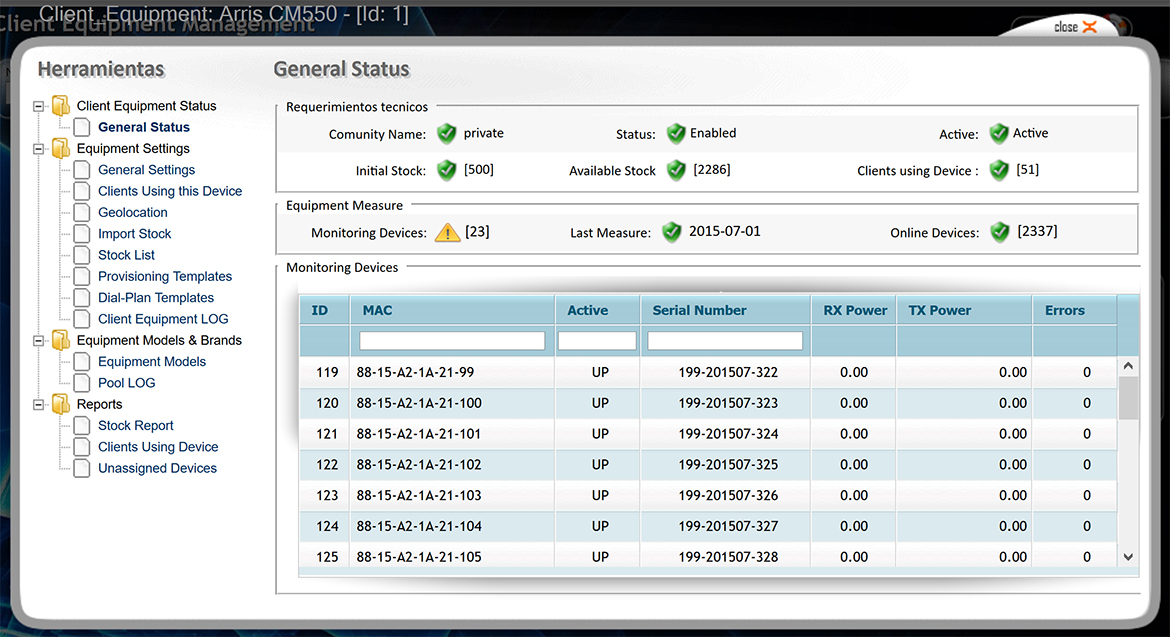The width and height of the screenshot is (1170, 637).
Task: Click the Monitoring Devices warning triangle icon
Action: (447, 232)
